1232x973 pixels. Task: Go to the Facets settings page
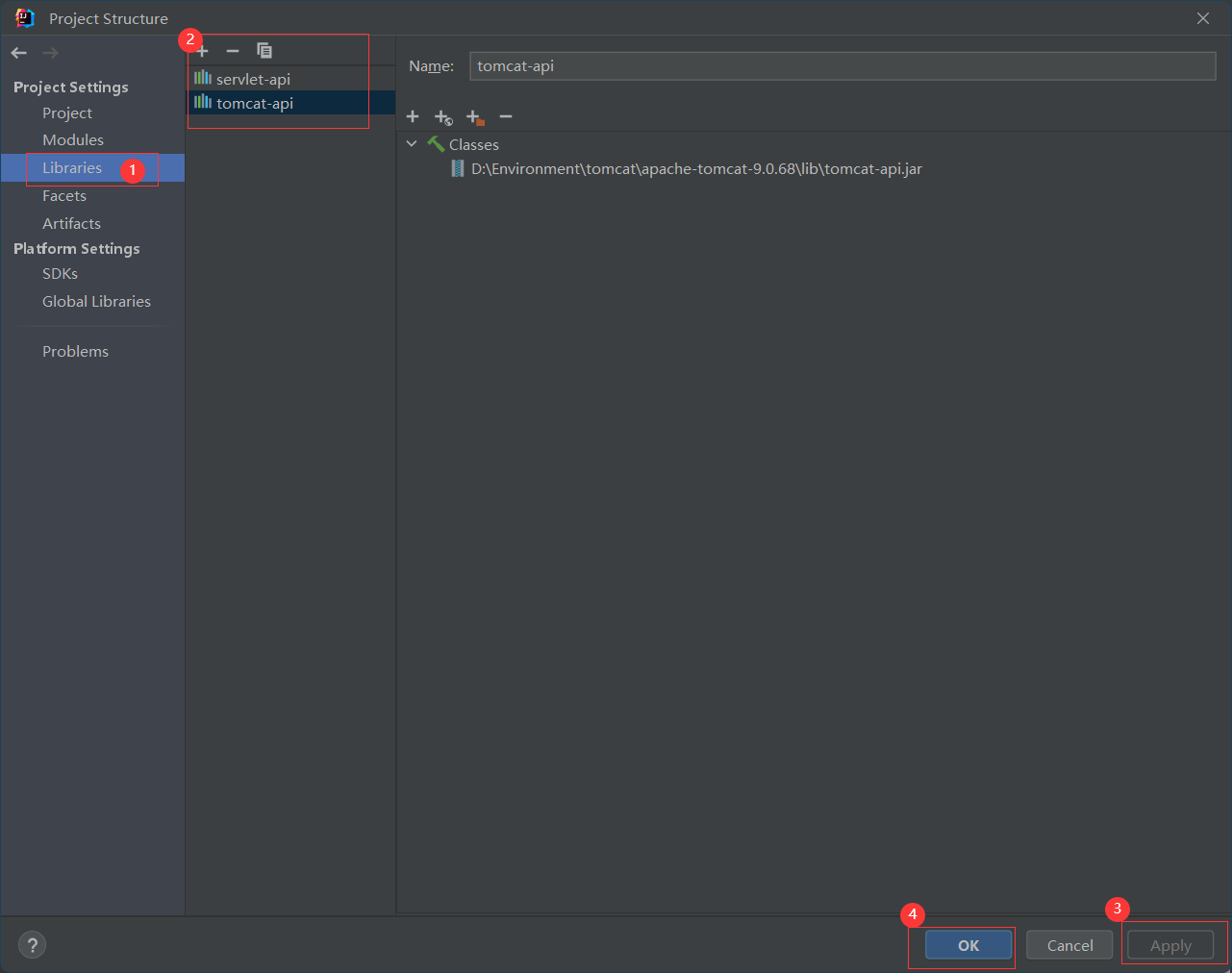coord(64,195)
